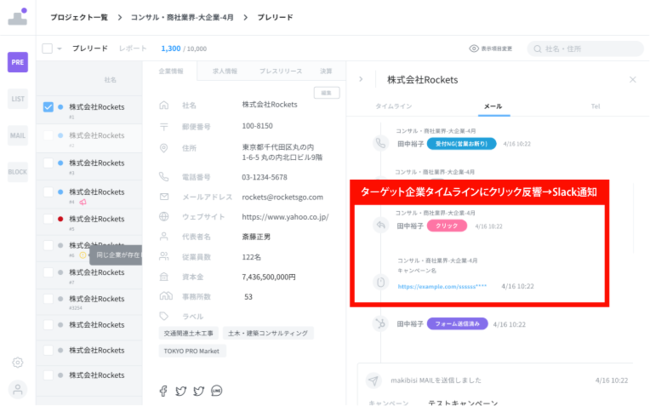Click the 受付NG(営業お断り) status badge
This screenshot has height=406, width=650.
pos(461,144)
